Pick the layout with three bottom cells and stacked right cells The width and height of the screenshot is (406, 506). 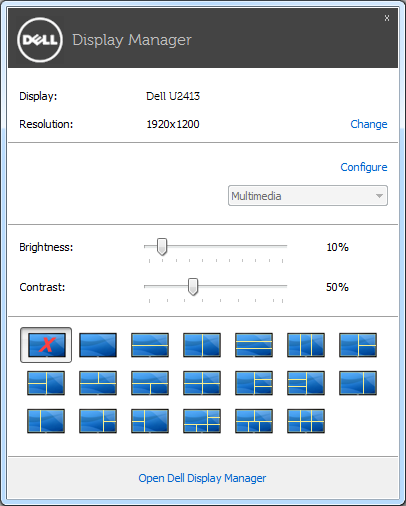click(x=202, y=421)
